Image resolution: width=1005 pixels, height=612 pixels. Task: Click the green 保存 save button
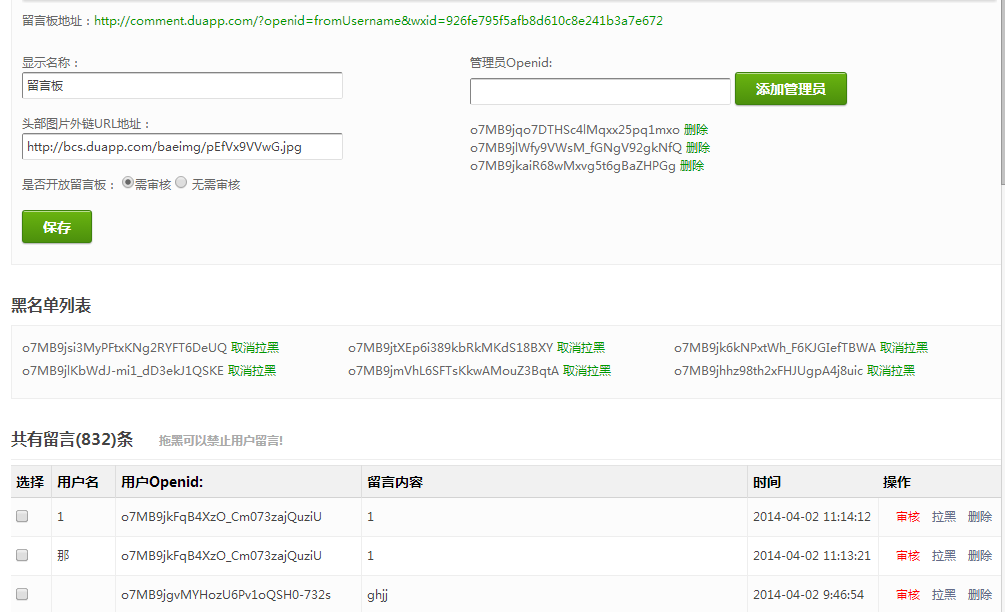point(57,227)
